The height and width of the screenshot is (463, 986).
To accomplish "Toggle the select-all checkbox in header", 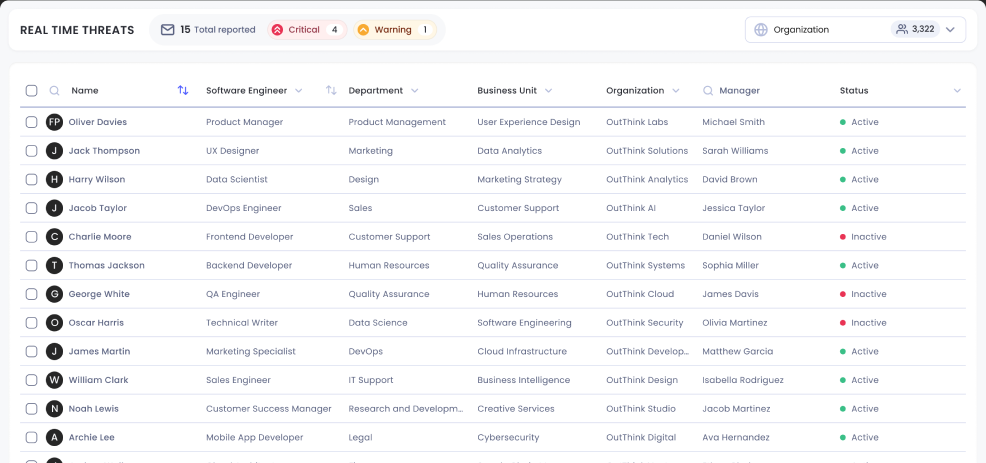I will point(31,91).
